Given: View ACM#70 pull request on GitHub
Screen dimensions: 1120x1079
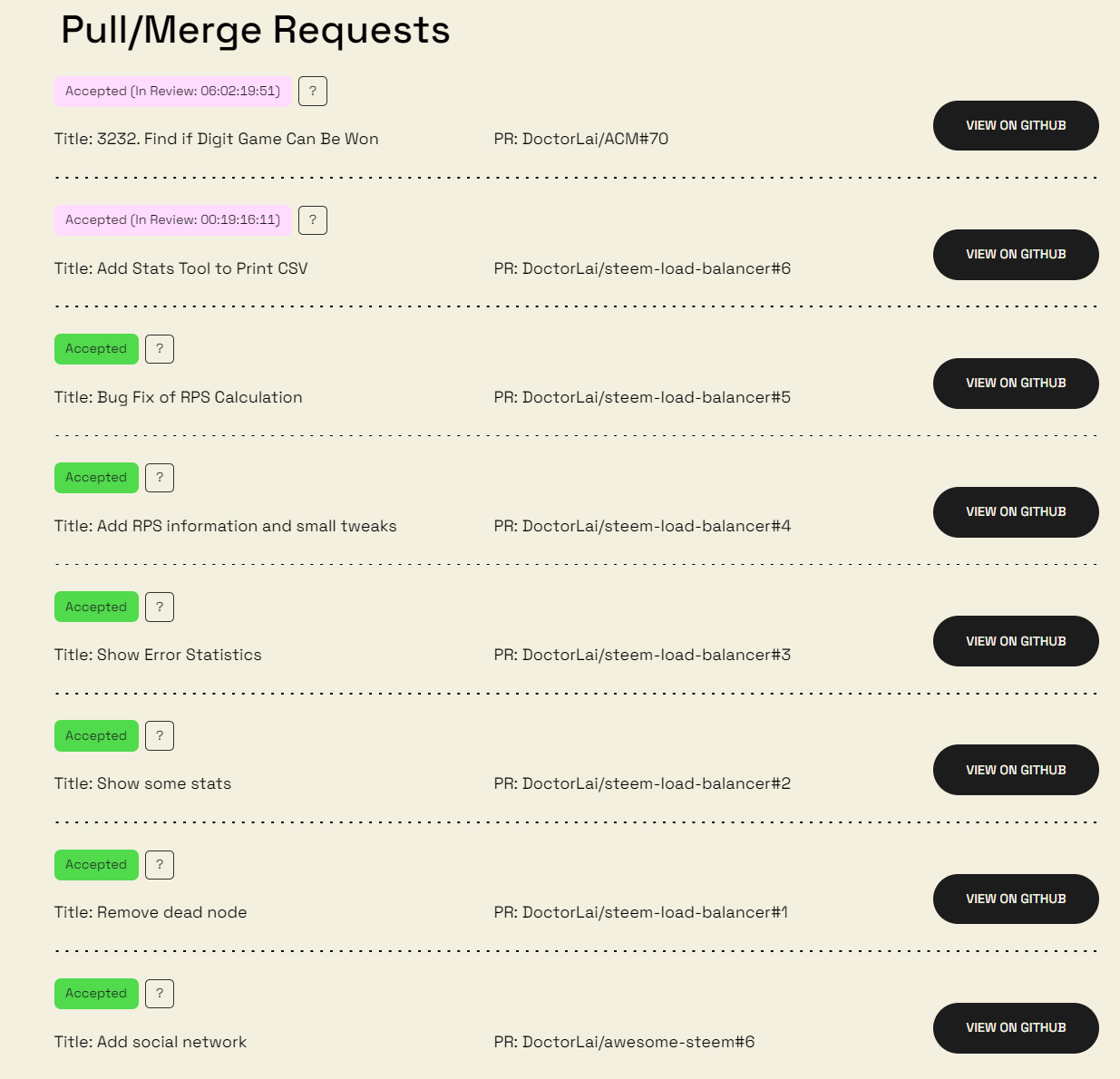Looking at the screenshot, I should [1016, 125].
